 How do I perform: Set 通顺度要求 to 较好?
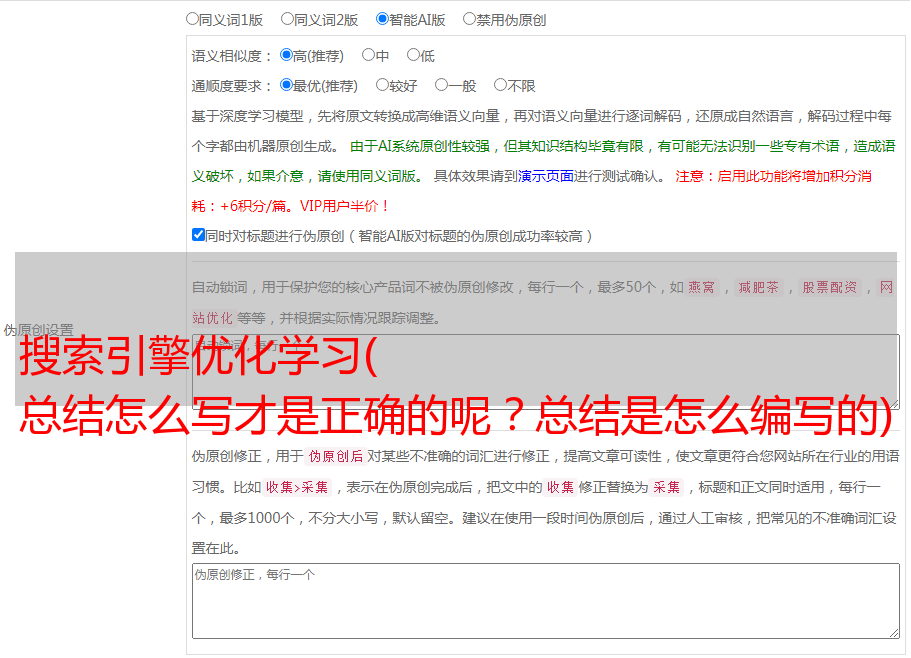pyautogui.click(x=382, y=85)
